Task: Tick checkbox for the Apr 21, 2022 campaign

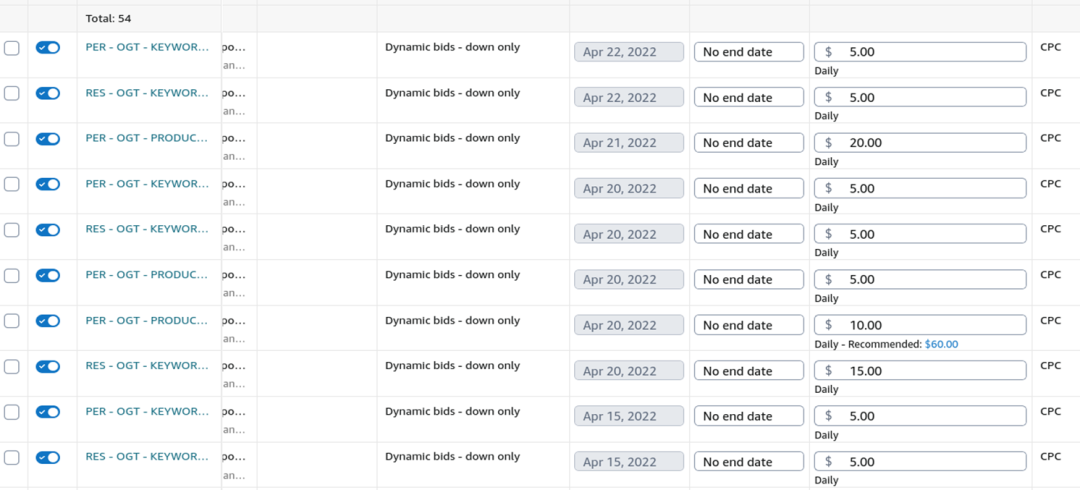Action: click(x=12, y=139)
